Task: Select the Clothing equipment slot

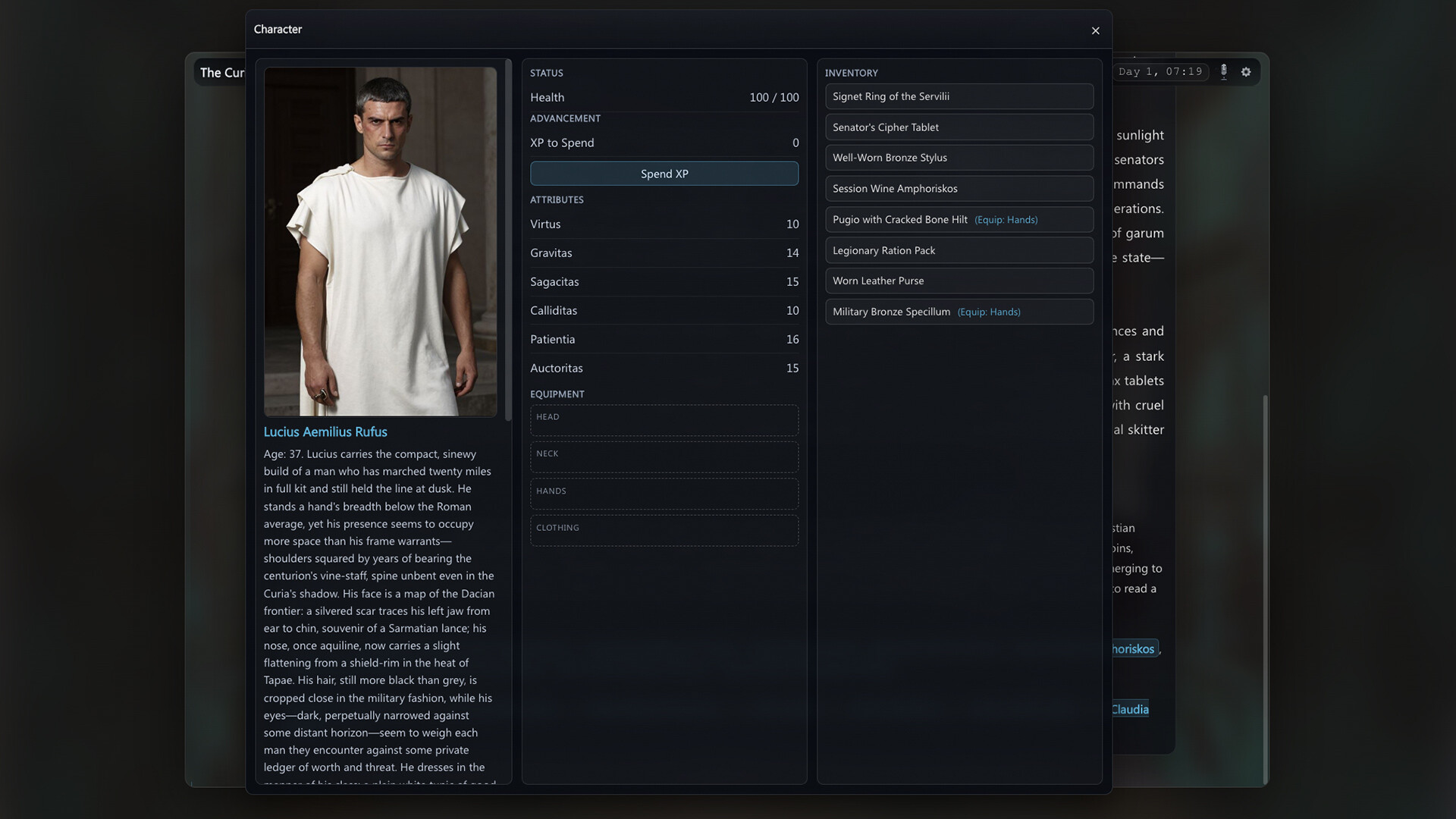Action: point(664,531)
